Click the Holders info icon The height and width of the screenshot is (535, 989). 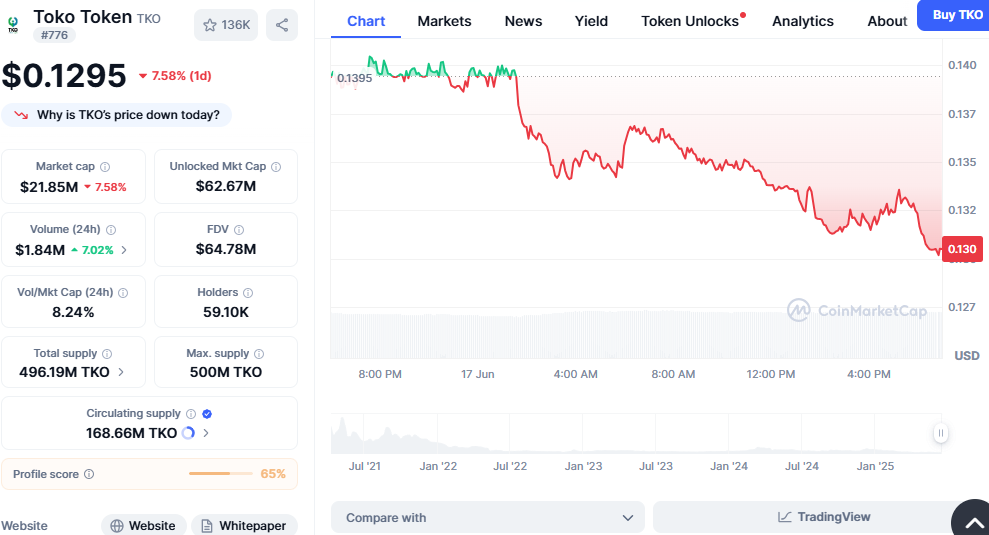click(248, 293)
